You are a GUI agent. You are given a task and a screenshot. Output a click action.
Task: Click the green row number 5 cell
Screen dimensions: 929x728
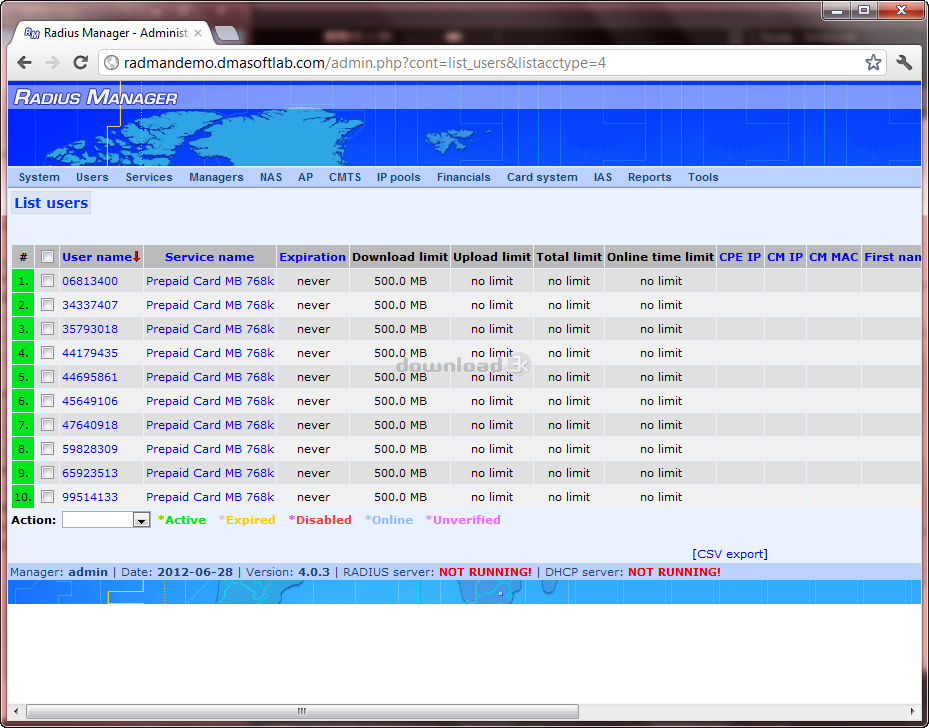23,377
